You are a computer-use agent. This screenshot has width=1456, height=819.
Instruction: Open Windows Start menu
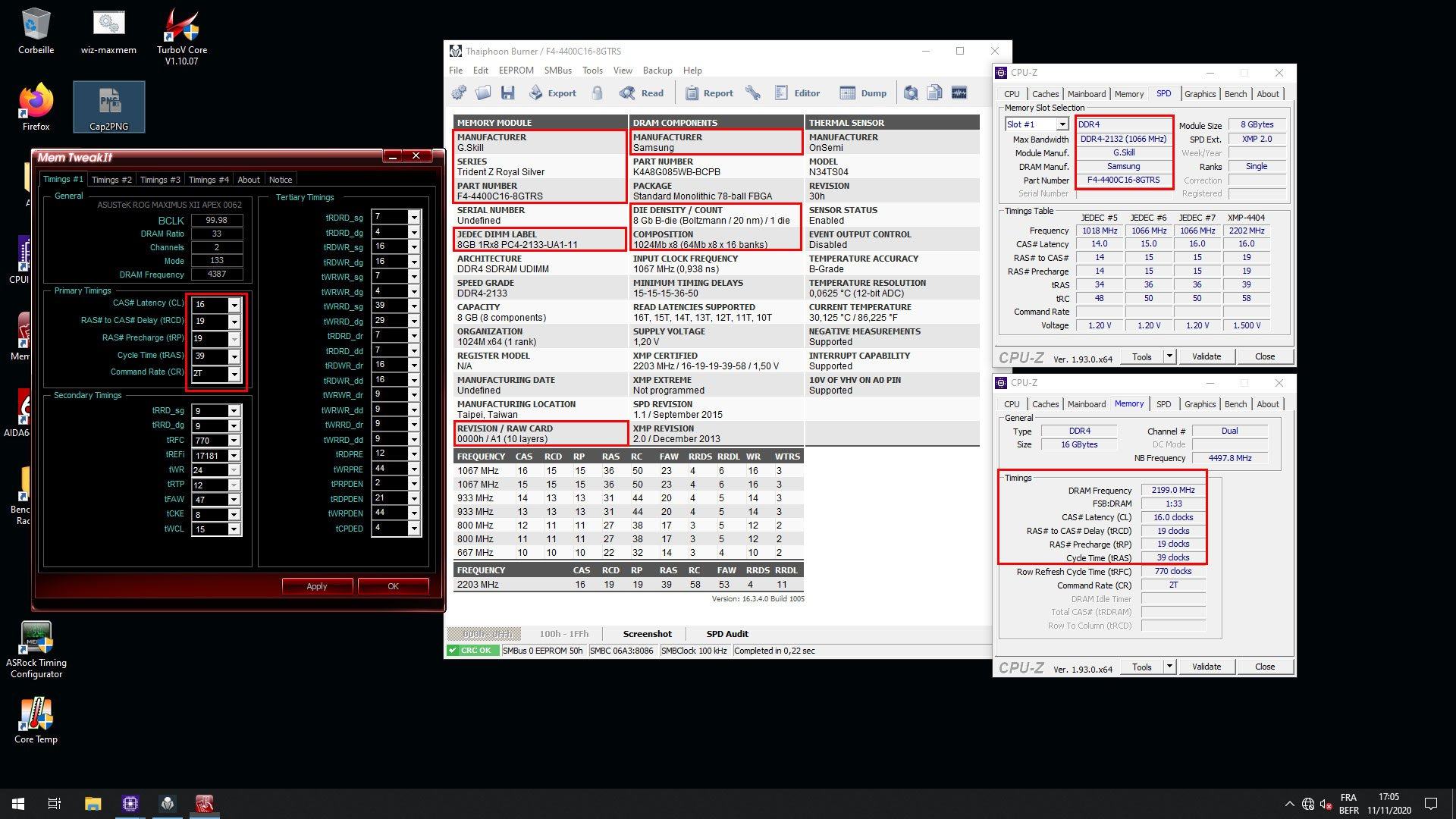click(x=18, y=804)
